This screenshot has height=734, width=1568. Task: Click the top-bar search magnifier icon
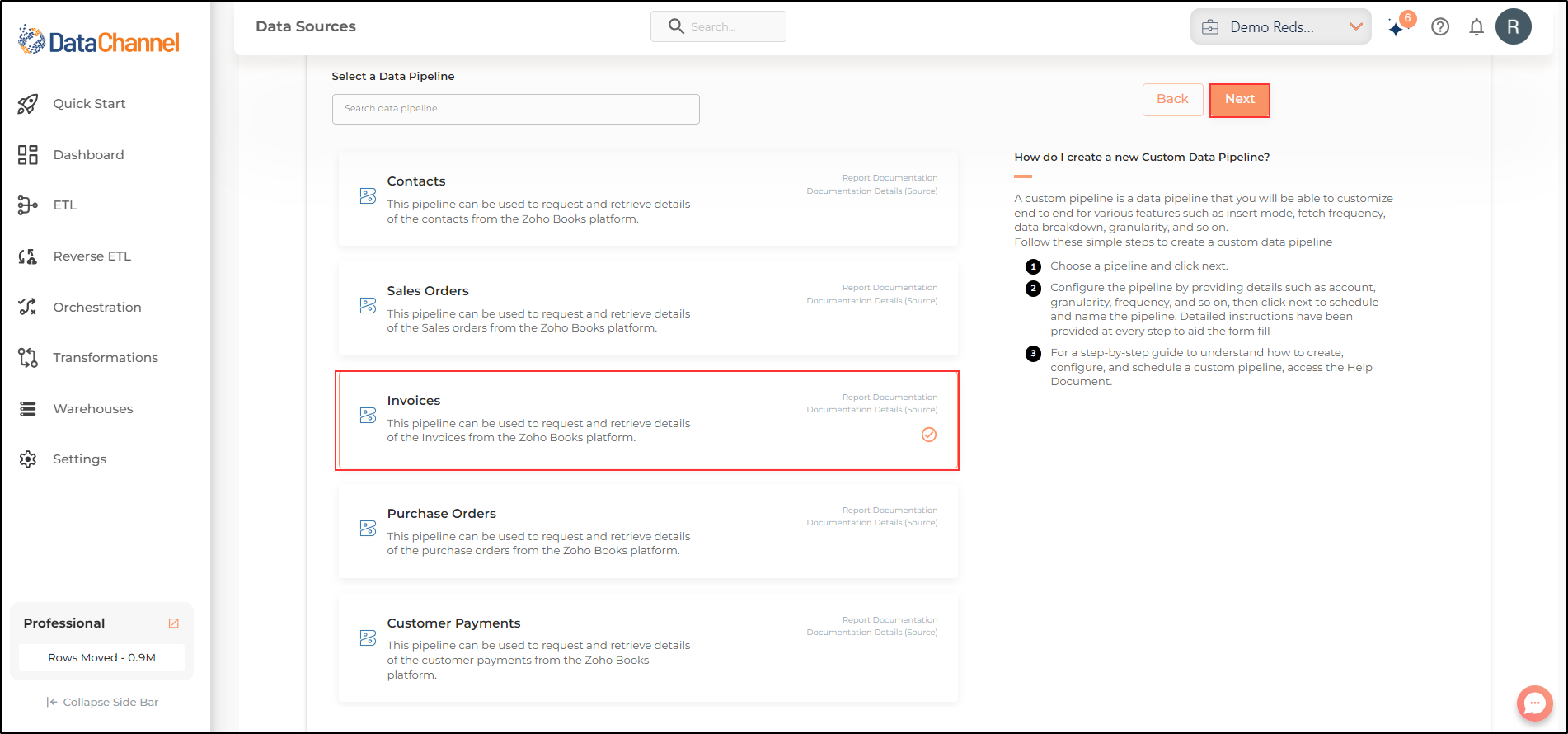(x=676, y=26)
